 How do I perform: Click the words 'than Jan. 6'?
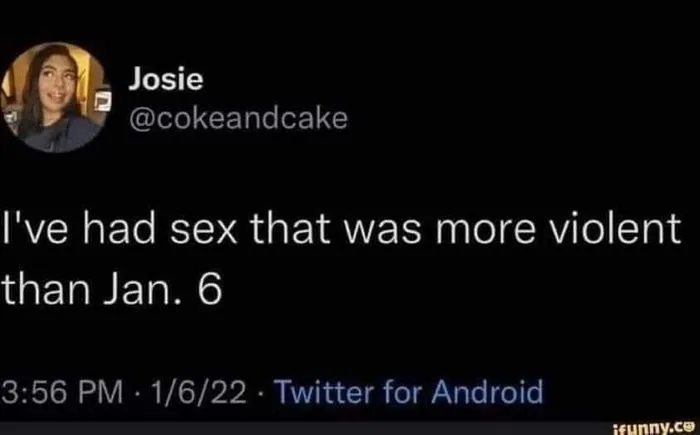coord(117,289)
